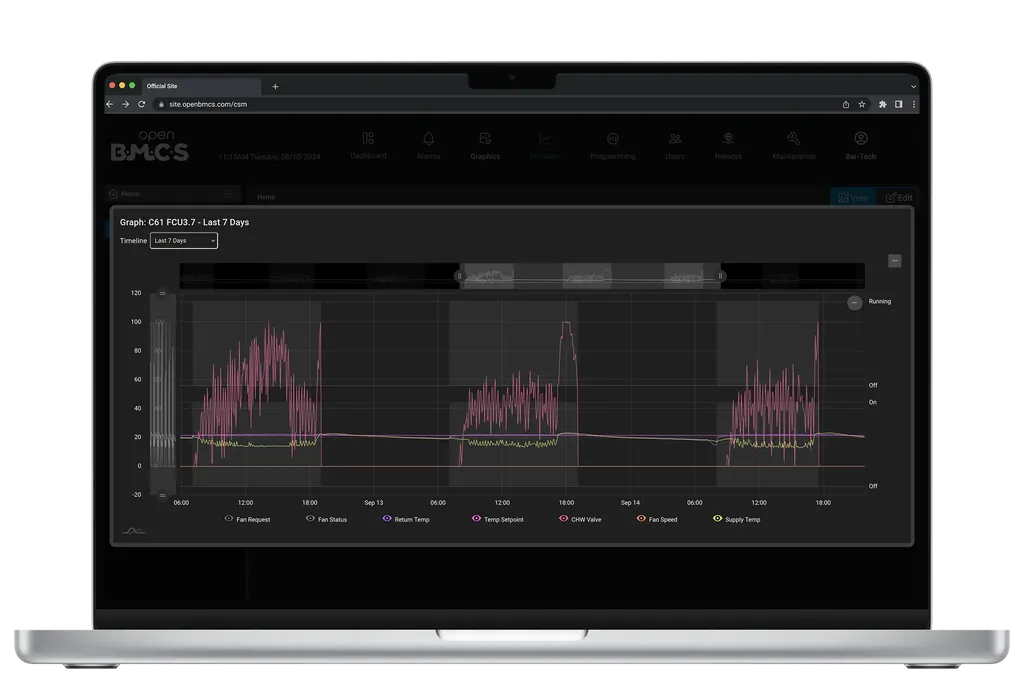Open the Bar-Tech profile icon
The height and width of the screenshot is (675, 1024).
pos(861,138)
